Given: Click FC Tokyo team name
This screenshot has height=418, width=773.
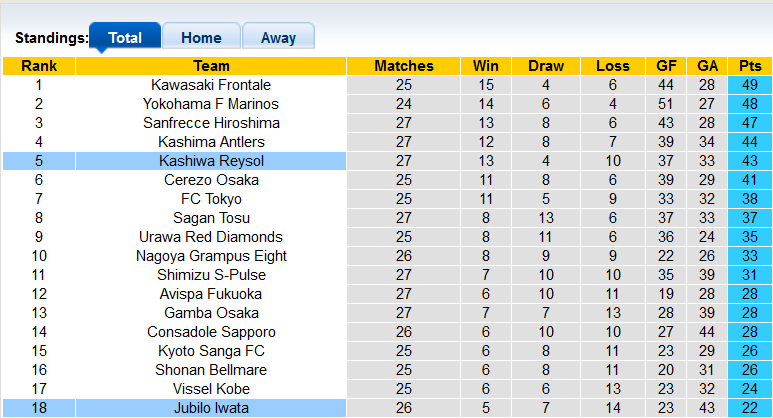Looking at the screenshot, I should point(211,199).
